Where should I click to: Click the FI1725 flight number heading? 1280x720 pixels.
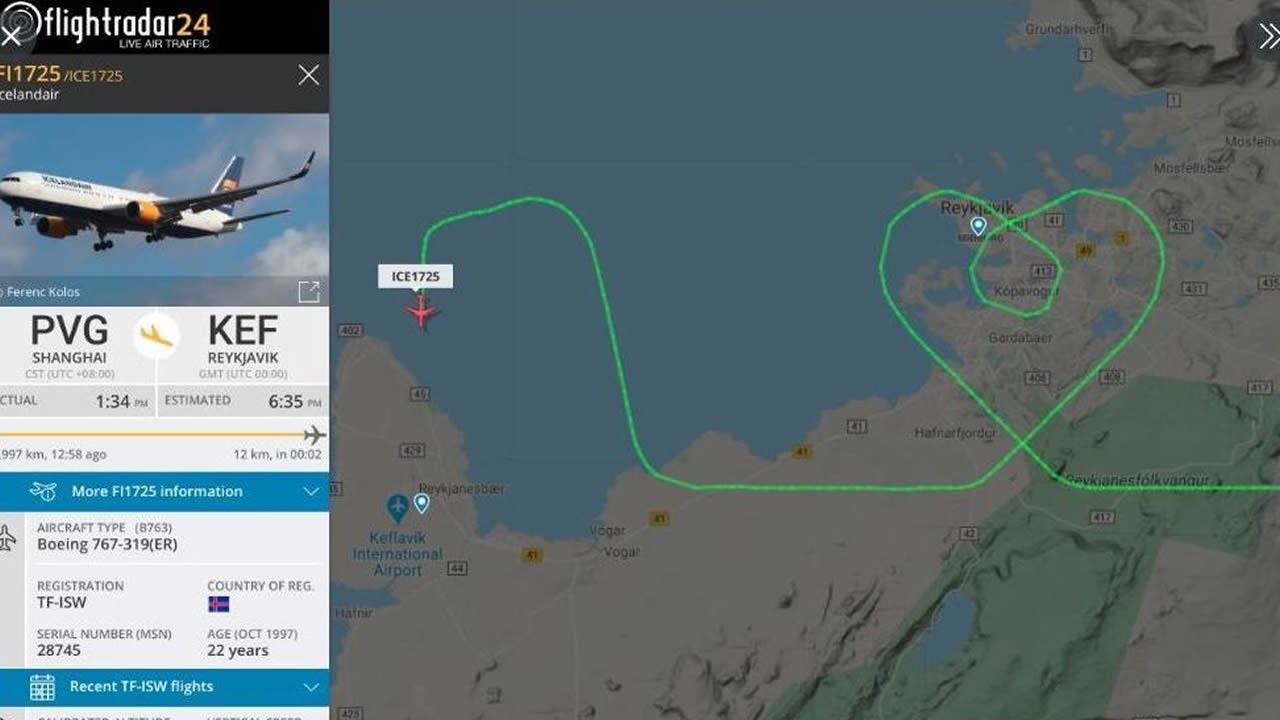30,74
